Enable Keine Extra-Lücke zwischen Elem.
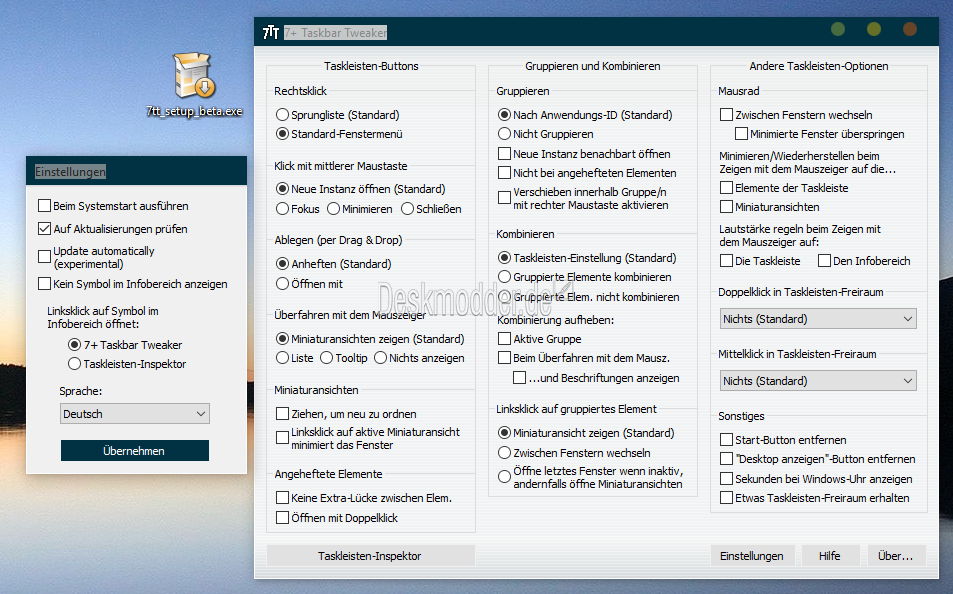Screen dimensions: 953x594 click(x=282, y=498)
